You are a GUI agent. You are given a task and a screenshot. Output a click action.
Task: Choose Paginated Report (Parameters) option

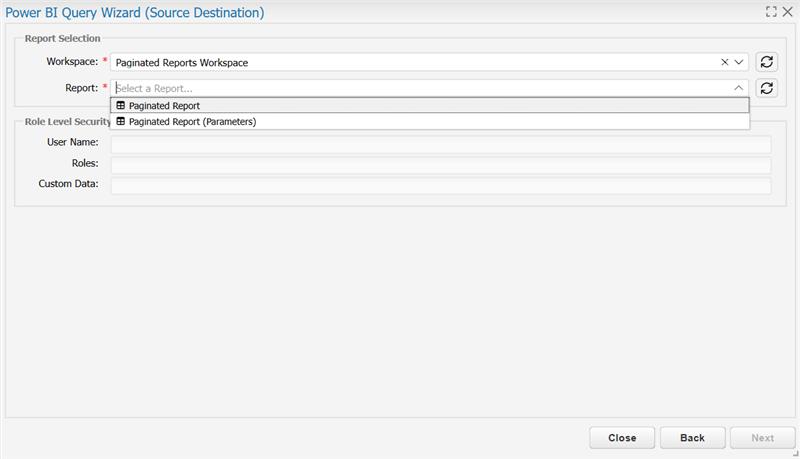pyautogui.click(x=430, y=121)
